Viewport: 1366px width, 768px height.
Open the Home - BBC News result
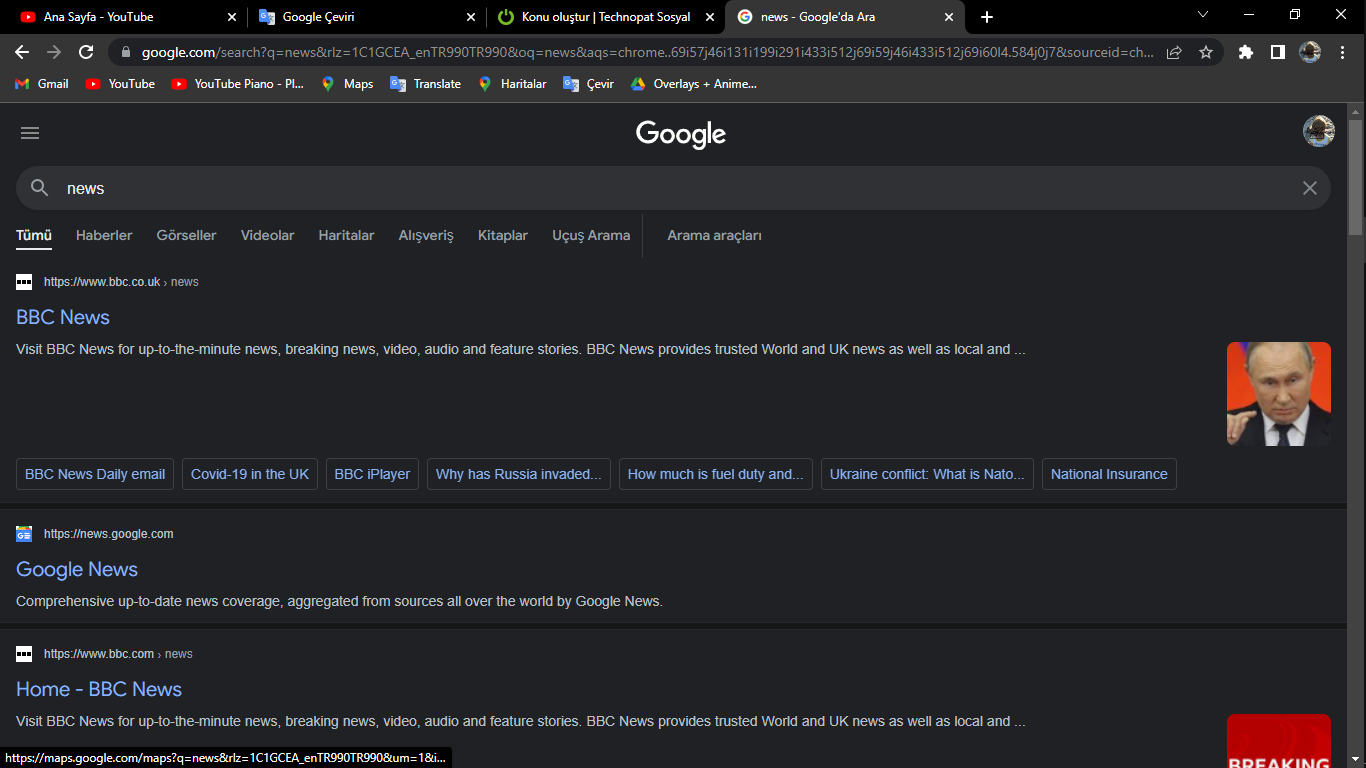[99, 689]
